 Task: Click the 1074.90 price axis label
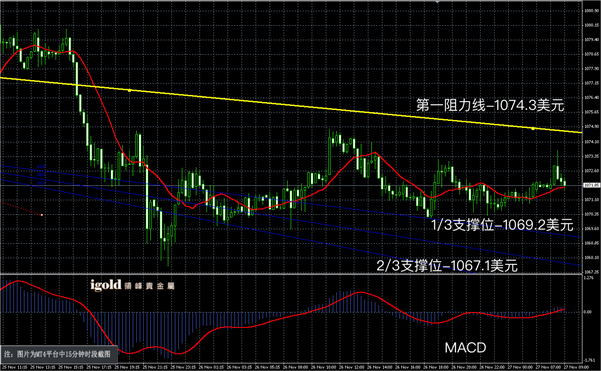[591, 126]
